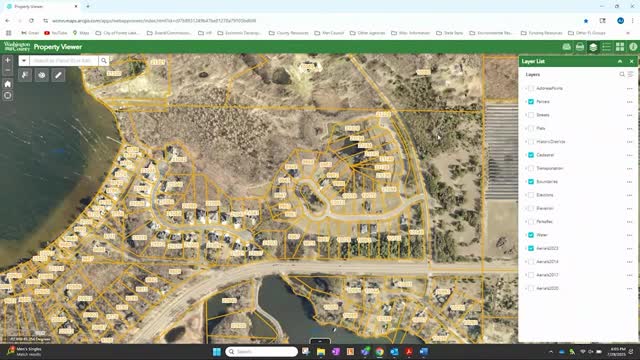Image resolution: width=640 pixels, height=360 pixels.
Task: Collapse the Layer List panel
Action: tap(620, 61)
